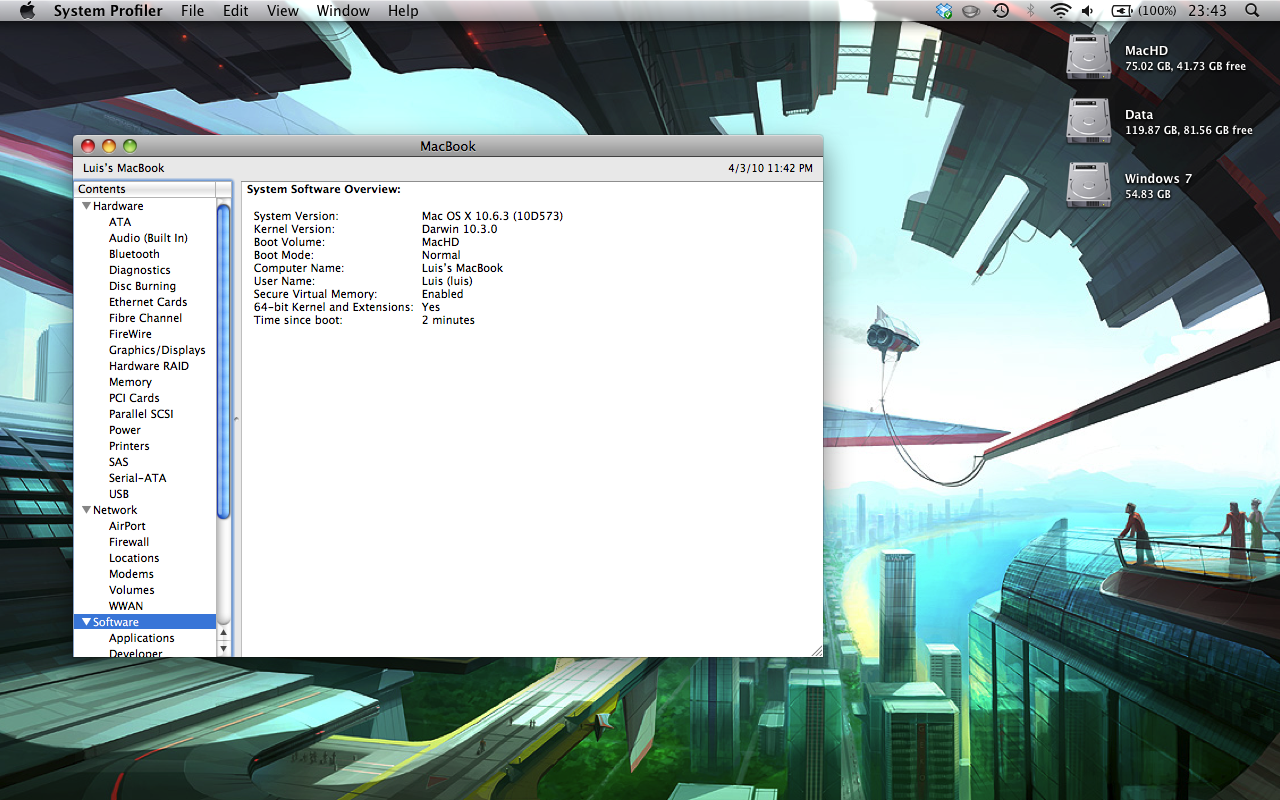This screenshot has width=1280, height=800.
Task: Collapse the Software category
Action: click(x=87, y=622)
